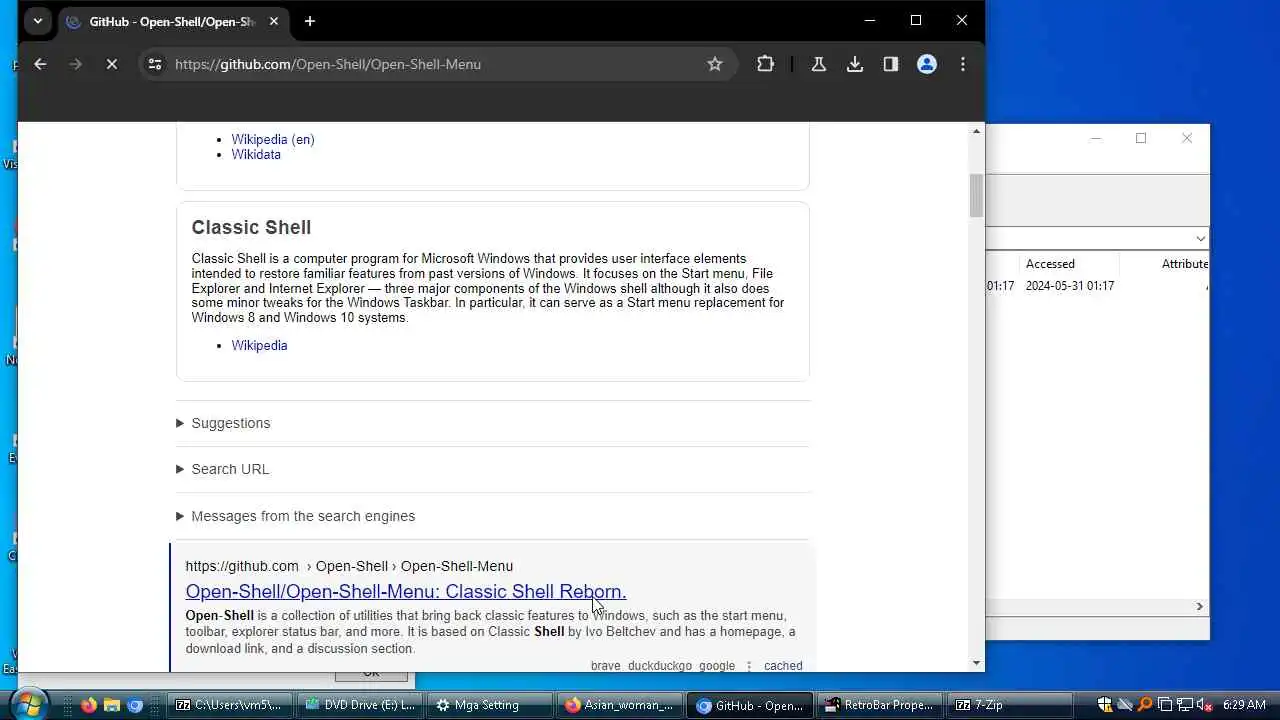Open Chrome Labs flask icon
The width and height of the screenshot is (1280, 720).
point(818,64)
